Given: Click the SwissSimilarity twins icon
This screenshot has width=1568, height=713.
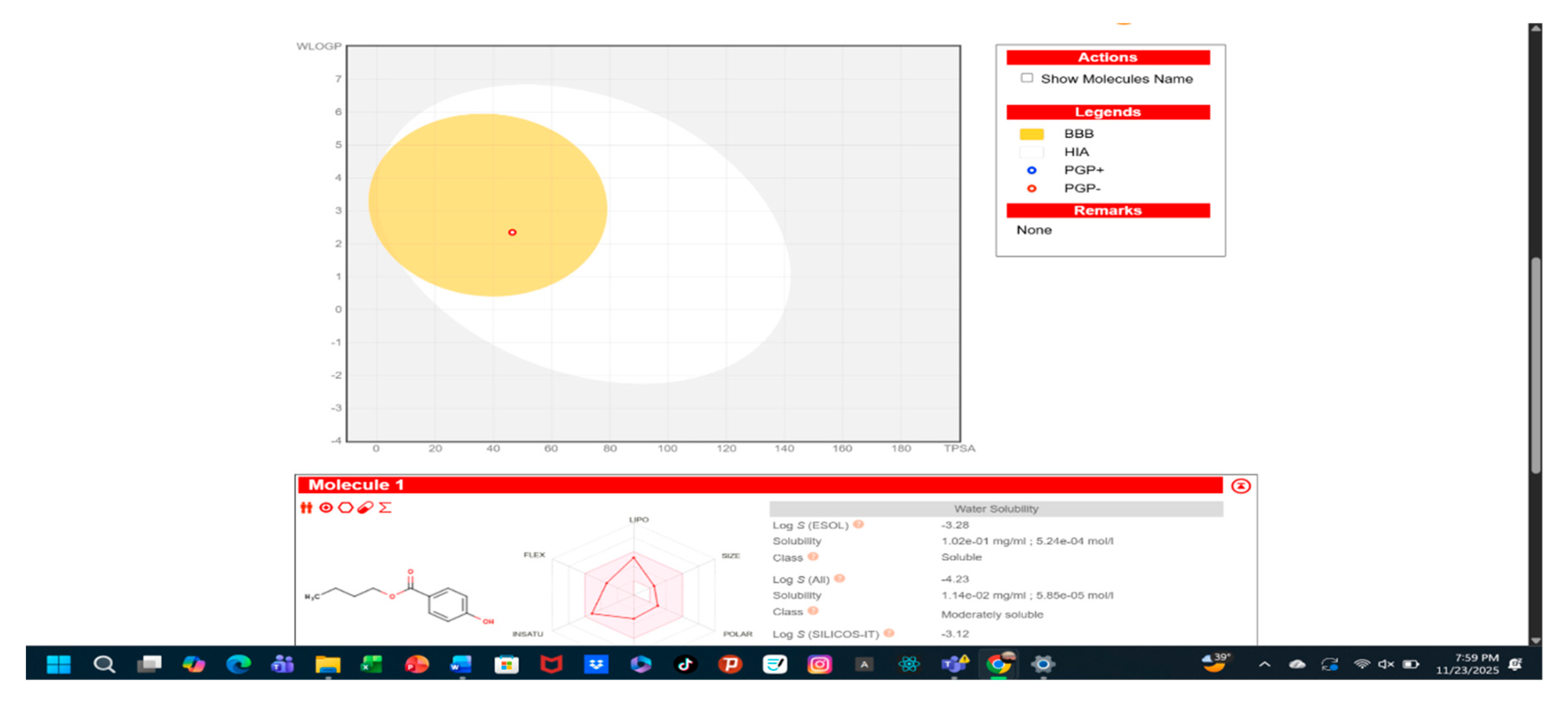Looking at the screenshot, I should click(x=306, y=508).
